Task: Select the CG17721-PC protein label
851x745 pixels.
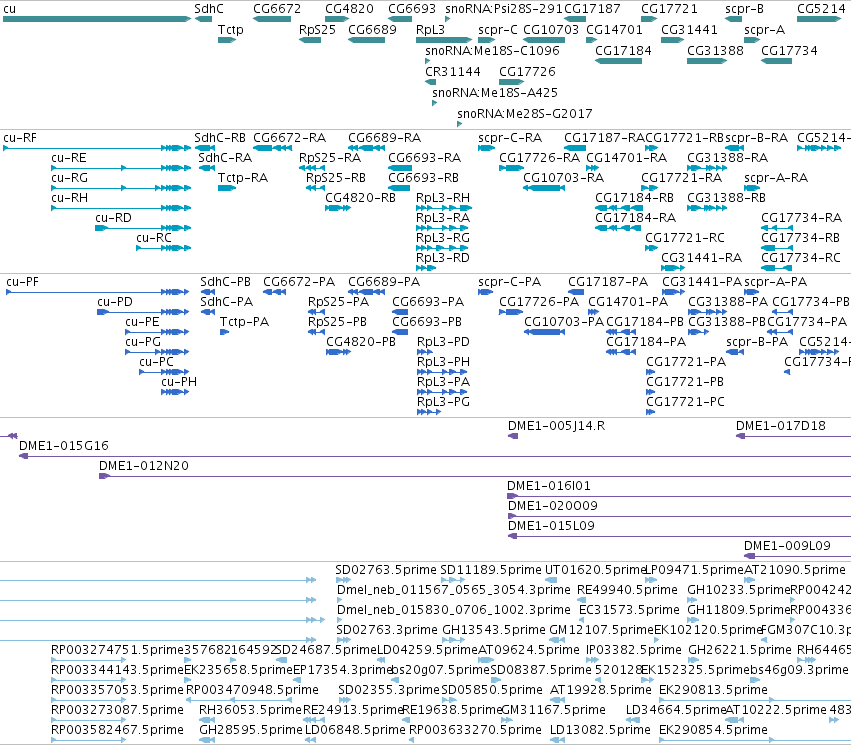Action: [685, 402]
